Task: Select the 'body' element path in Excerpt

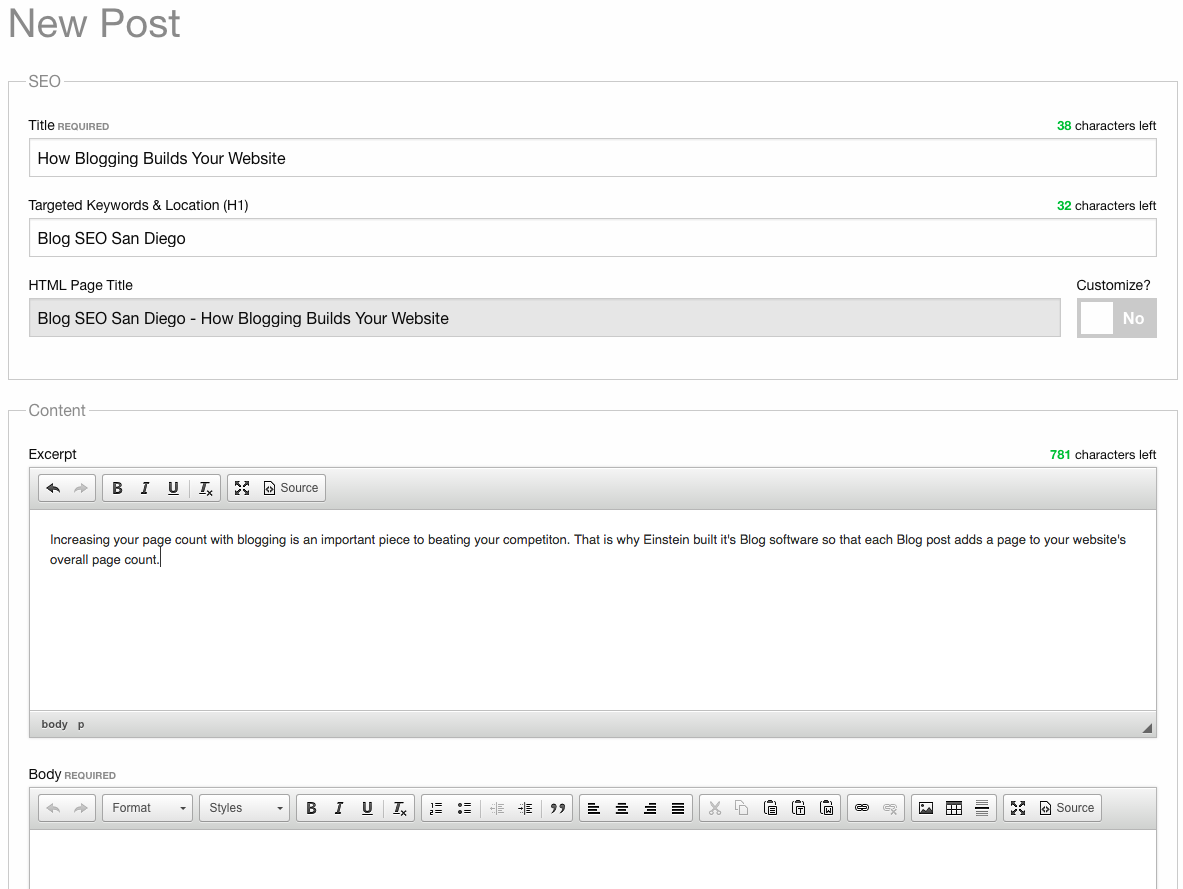Action: coord(54,724)
